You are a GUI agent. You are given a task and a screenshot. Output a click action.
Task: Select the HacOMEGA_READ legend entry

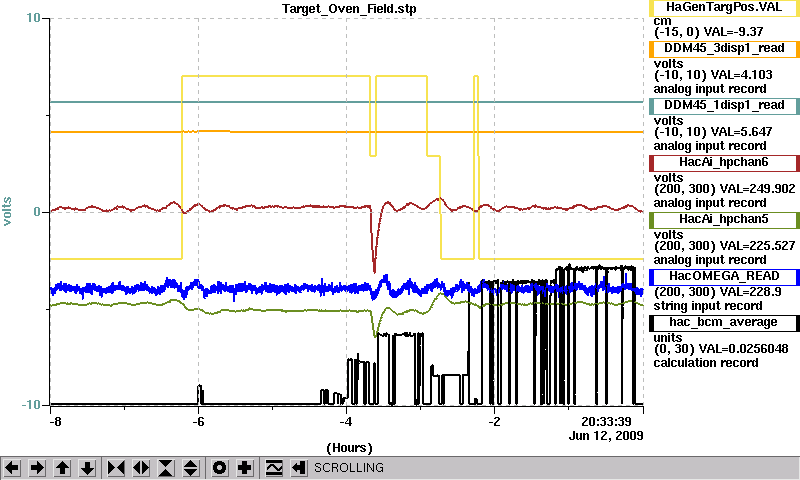coord(724,276)
